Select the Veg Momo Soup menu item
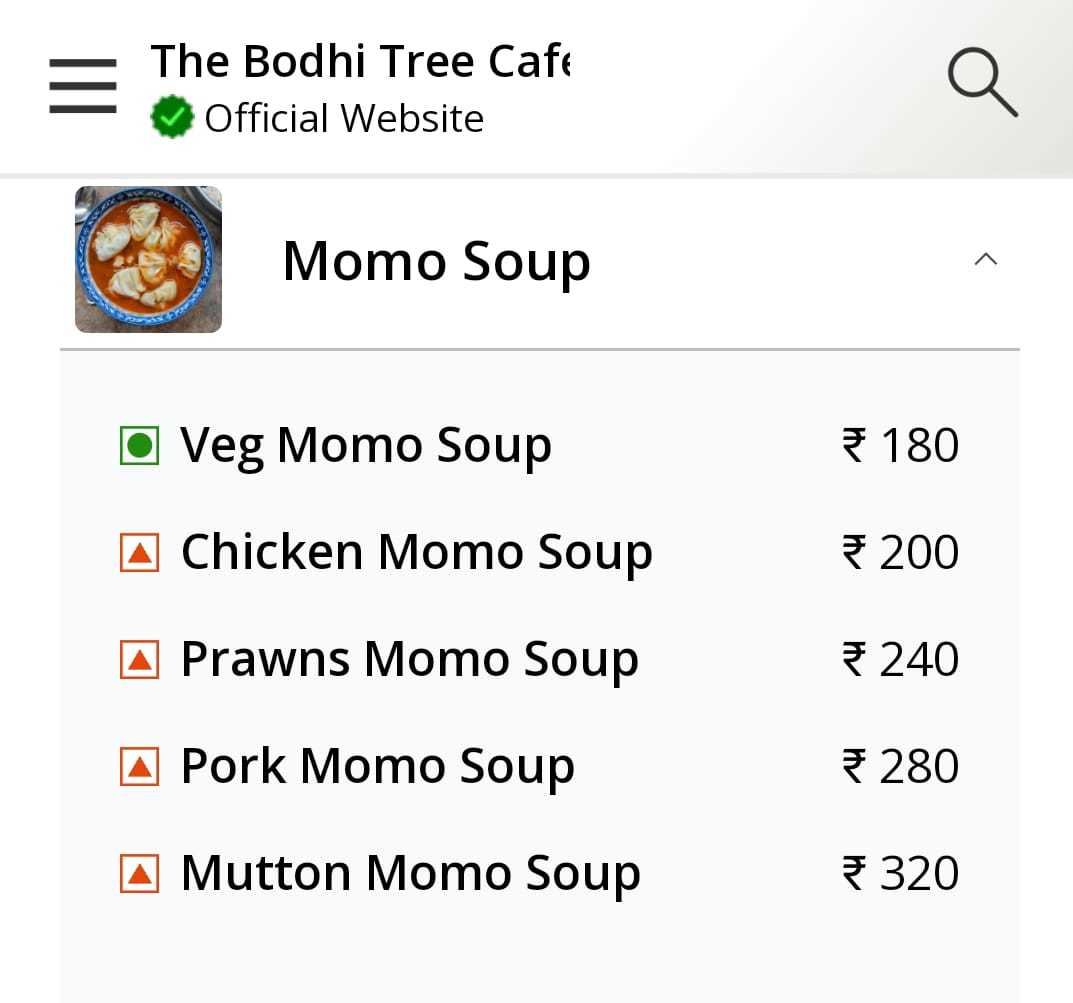The image size is (1073, 1003). pos(365,444)
